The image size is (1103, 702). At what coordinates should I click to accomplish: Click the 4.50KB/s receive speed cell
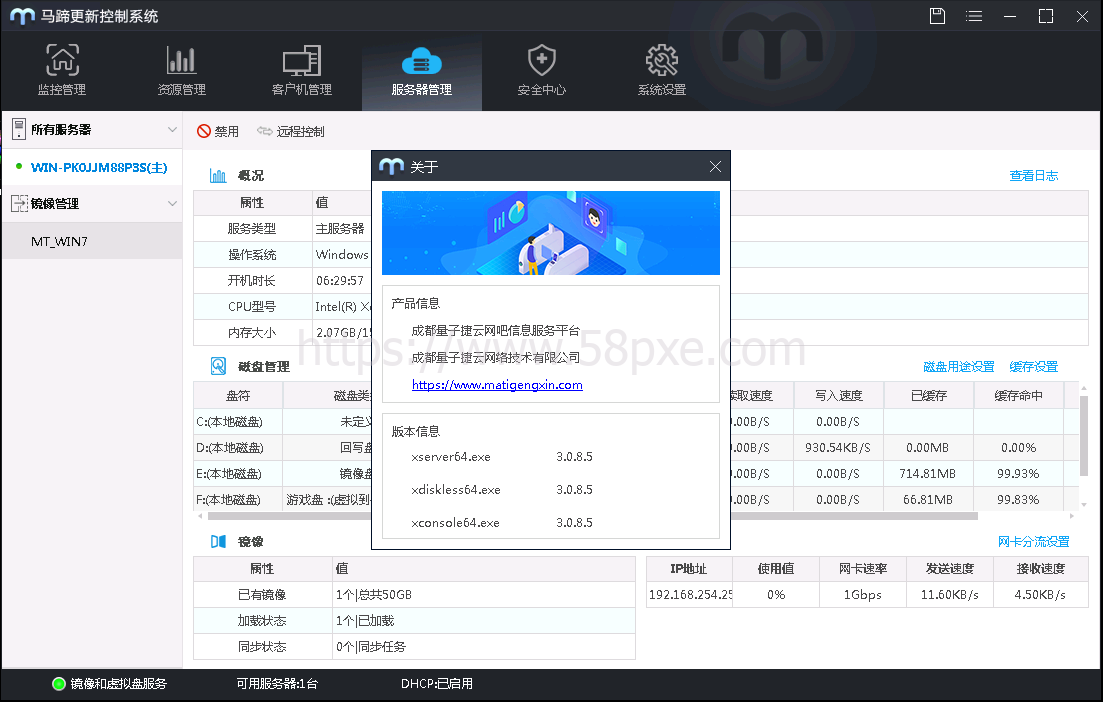(1040, 595)
